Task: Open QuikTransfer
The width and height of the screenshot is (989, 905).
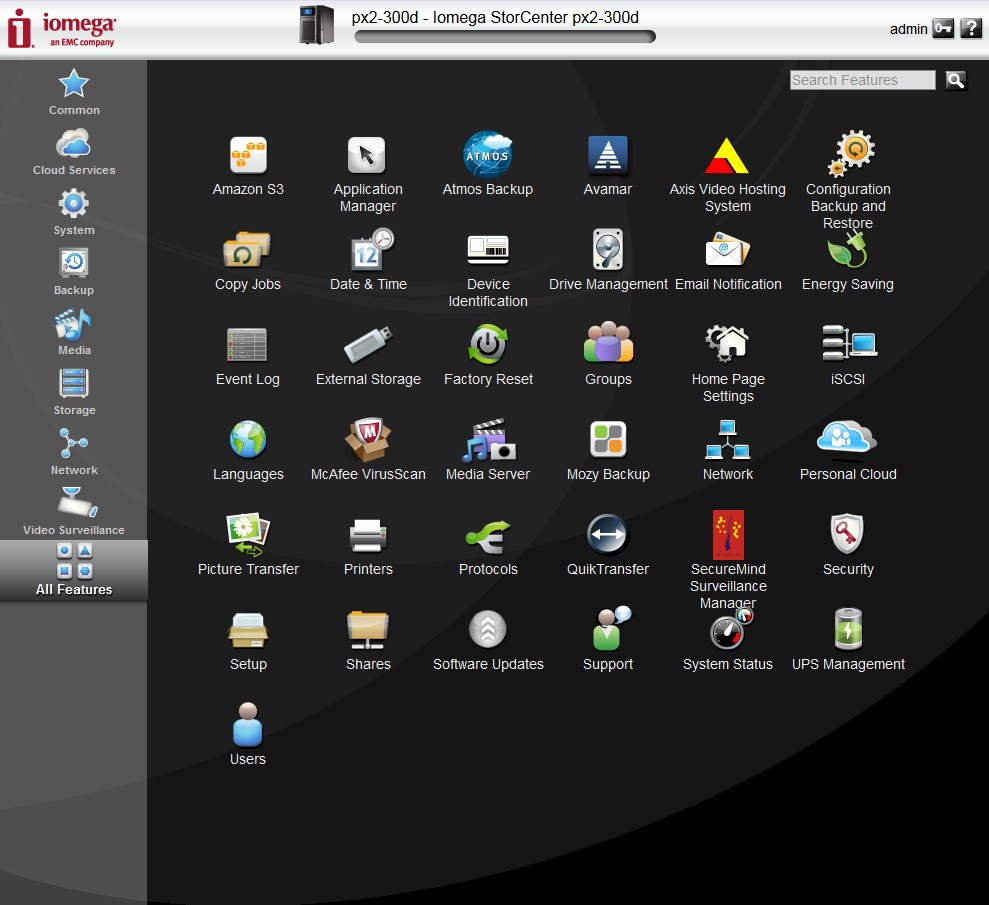Action: pos(607,545)
